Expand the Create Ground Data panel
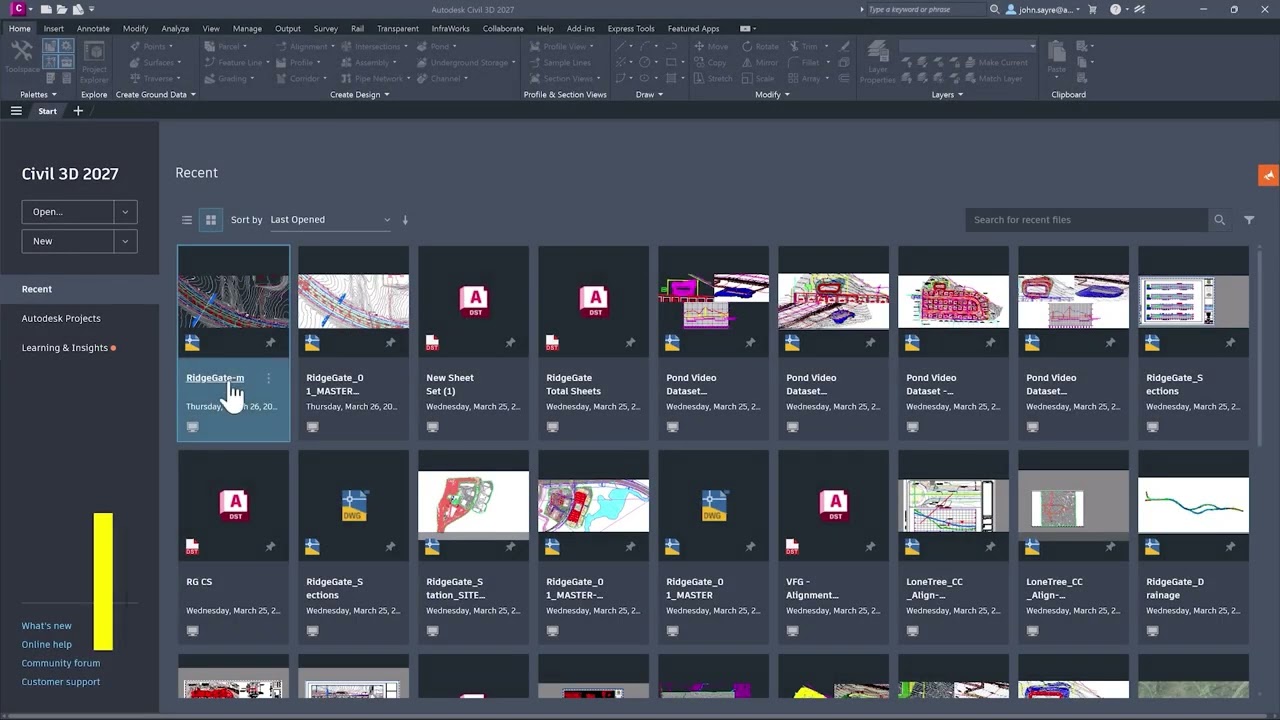1280x720 pixels. click(x=155, y=95)
